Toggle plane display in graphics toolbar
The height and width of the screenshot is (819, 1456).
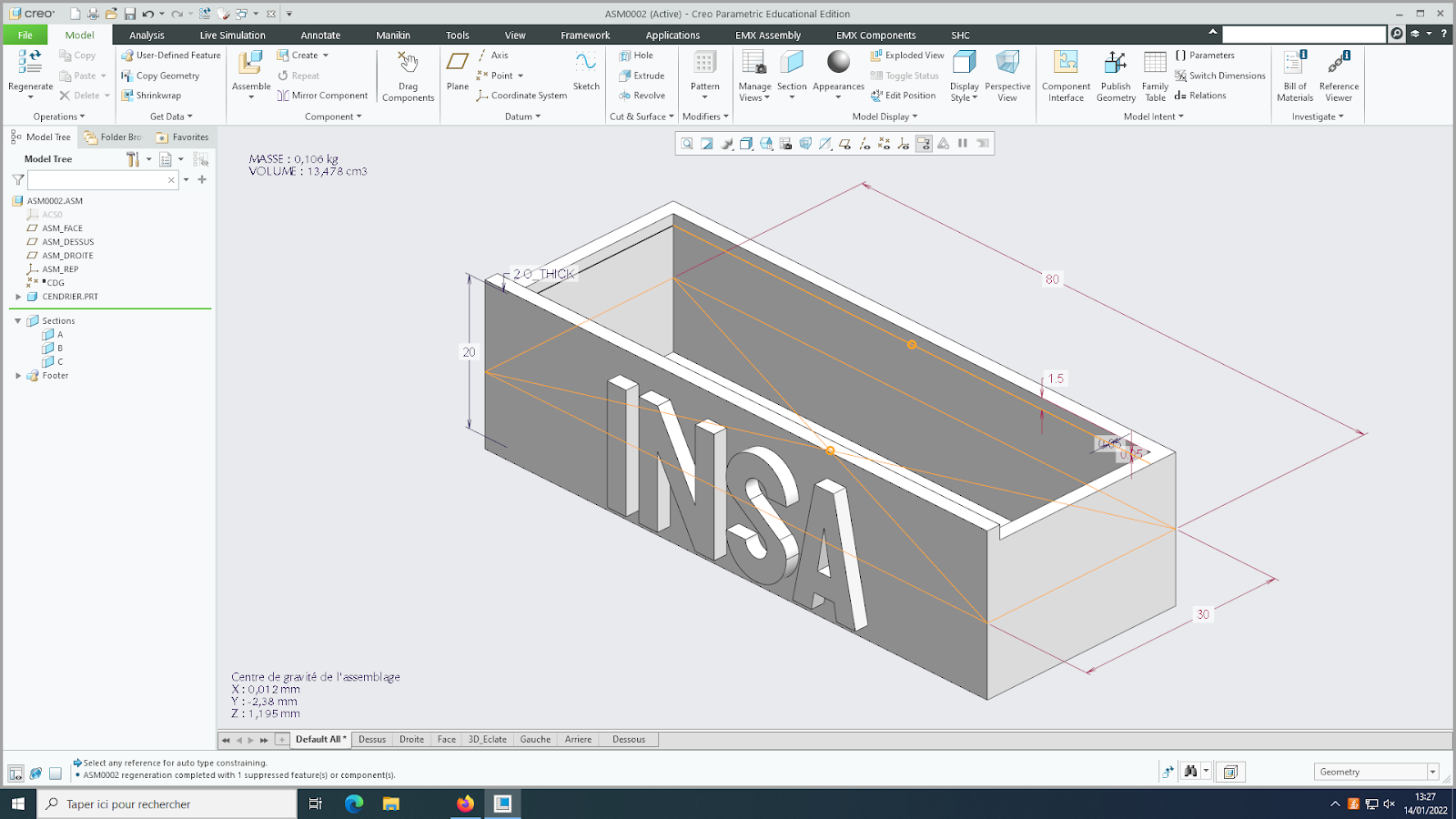pyautogui.click(x=844, y=144)
